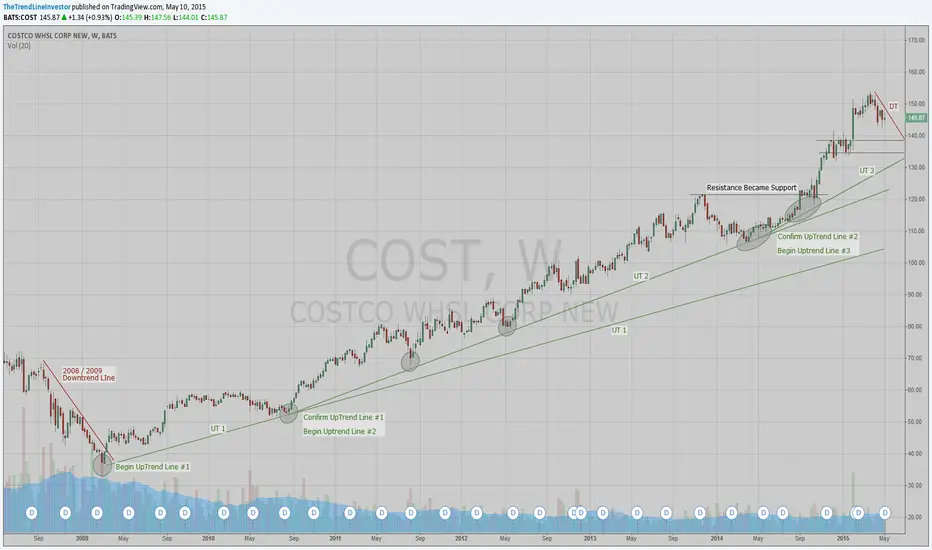Click the COSTCO WHSL CORP NEW, W, BATS title
This screenshot has height=550, width=932.
[x=62, y=36]
